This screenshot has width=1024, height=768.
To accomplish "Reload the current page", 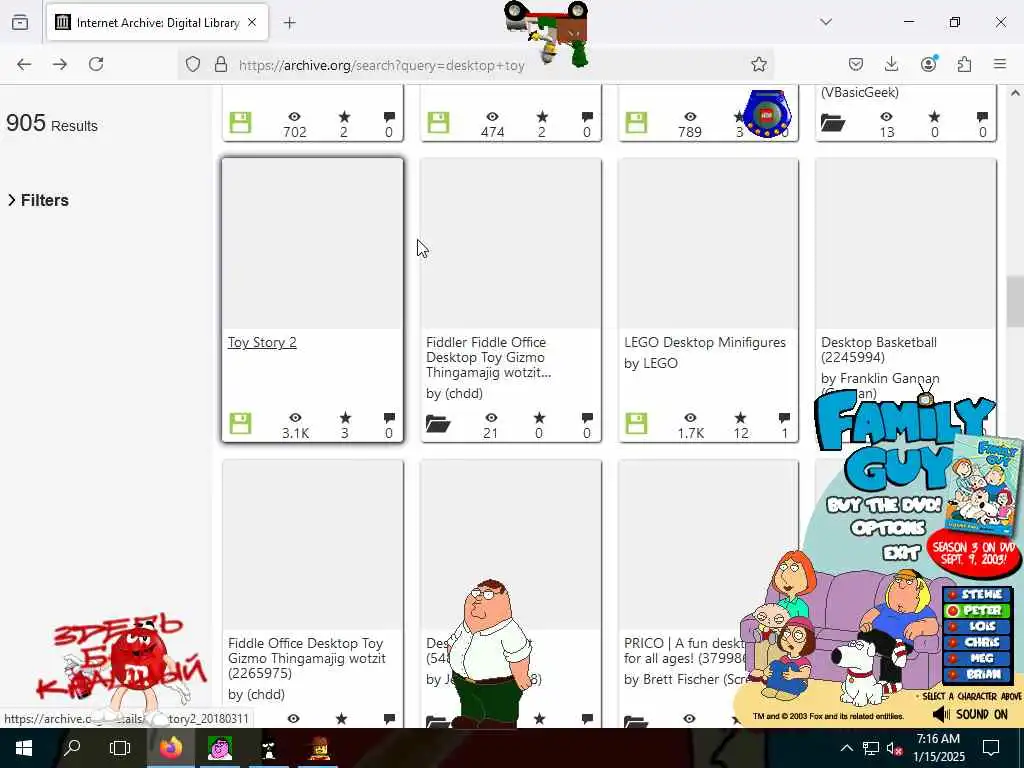I will (x=96, y=64).
